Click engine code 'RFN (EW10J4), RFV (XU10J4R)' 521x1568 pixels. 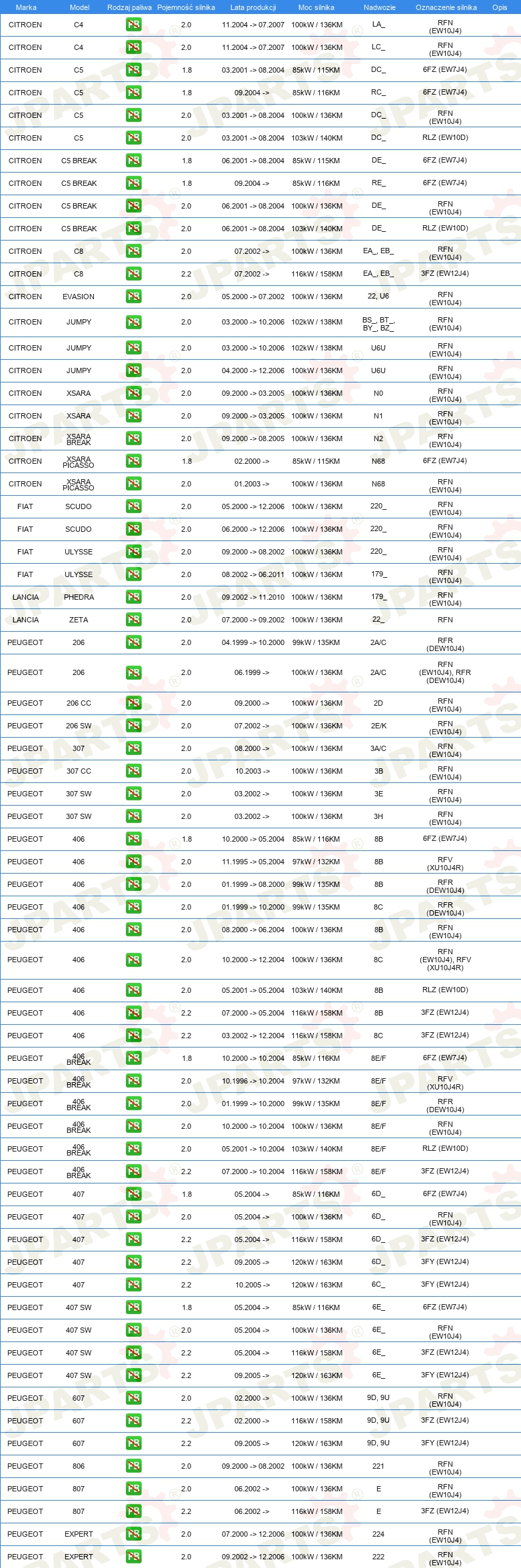coord(445,960)
